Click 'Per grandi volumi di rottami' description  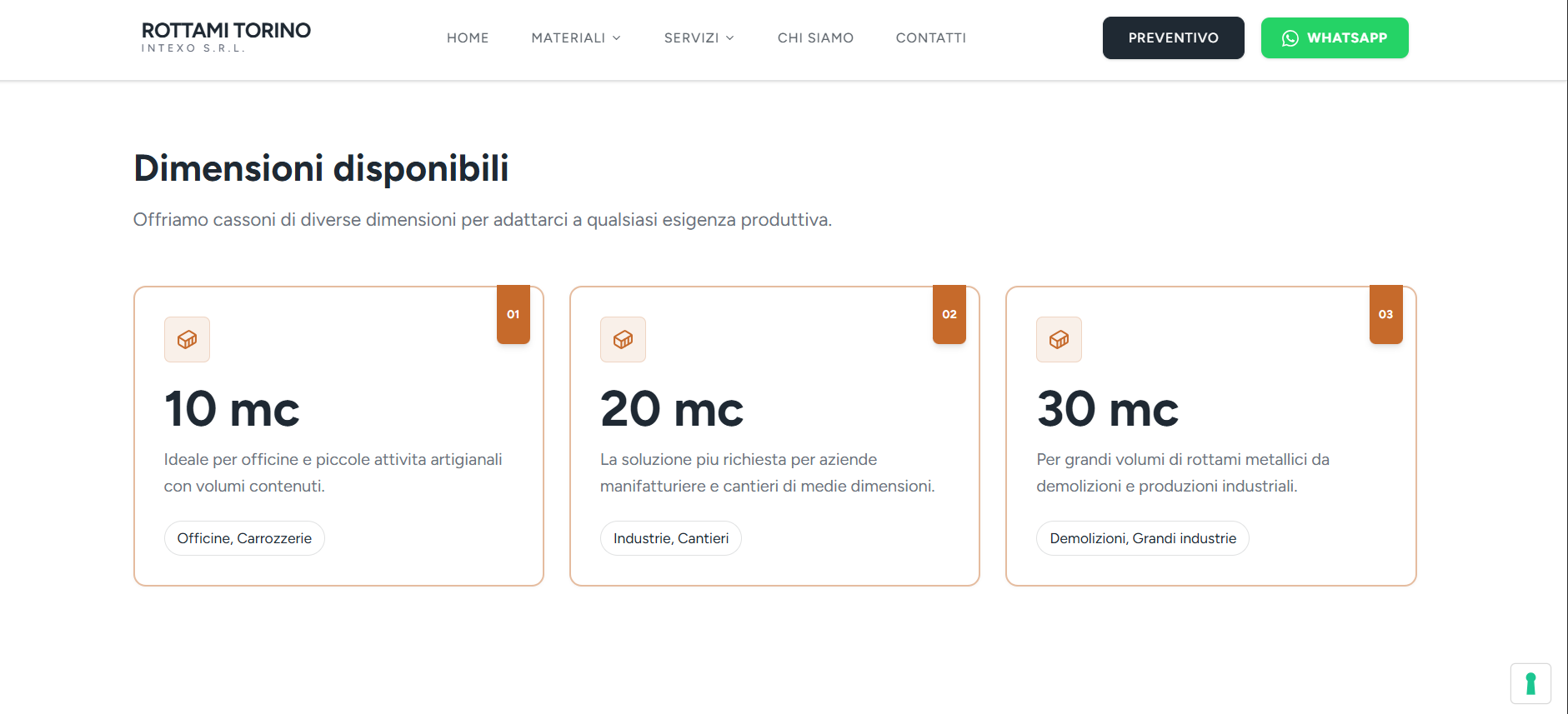coord(1183,472)
